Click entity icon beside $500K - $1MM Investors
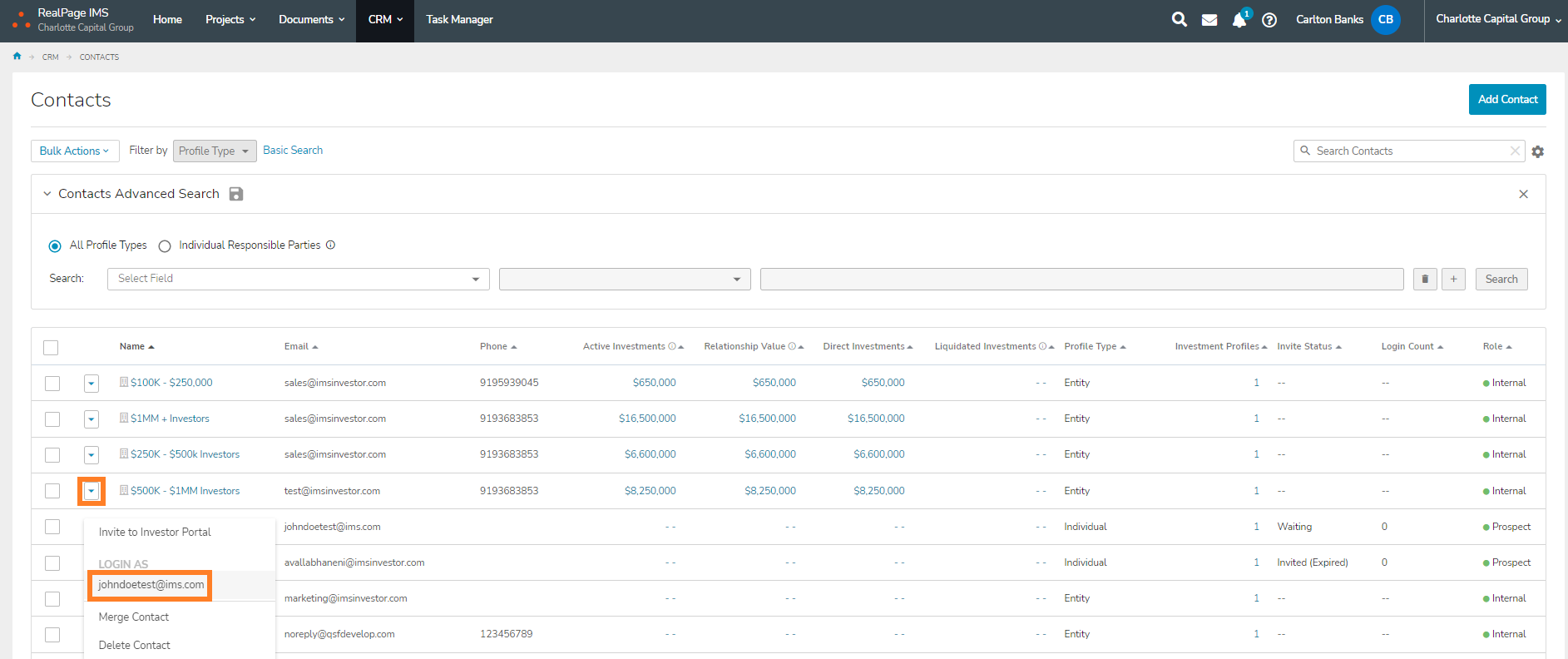Screen dimensions: 1568x659 point(124,490)
